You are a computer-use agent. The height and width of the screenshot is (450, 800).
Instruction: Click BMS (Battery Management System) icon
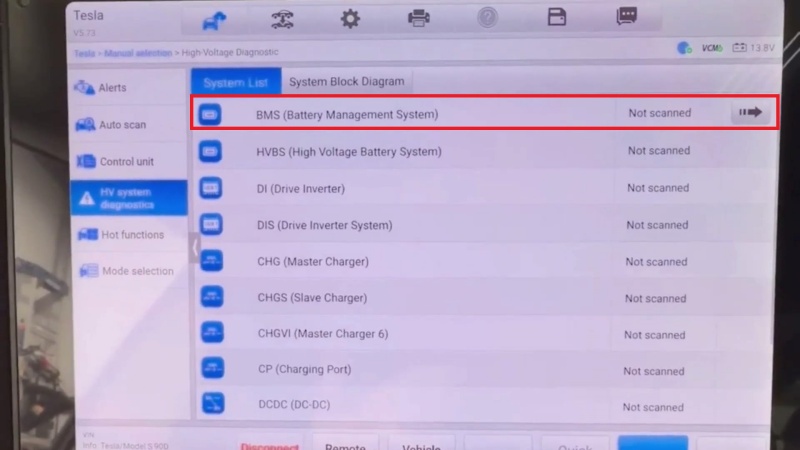click(x=210, y=114)
